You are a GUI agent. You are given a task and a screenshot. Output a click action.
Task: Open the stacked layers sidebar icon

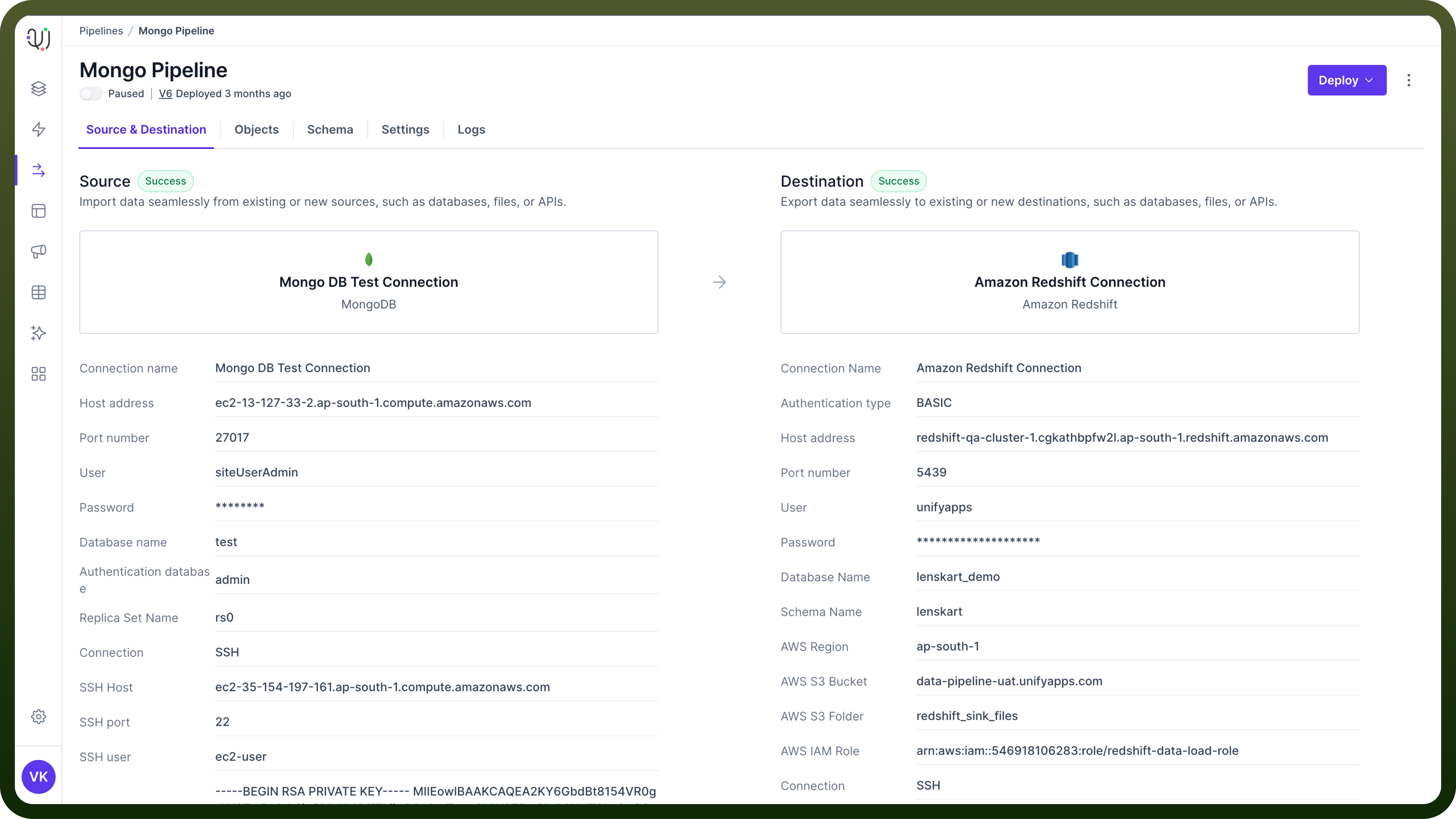(x=38, y=89)
